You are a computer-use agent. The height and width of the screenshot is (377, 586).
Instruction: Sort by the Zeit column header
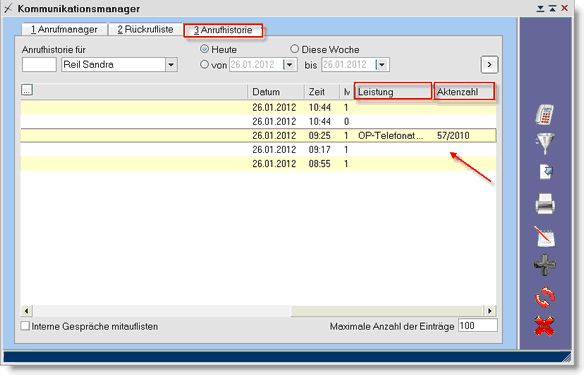pyautogui.click(x=322, y=92)
